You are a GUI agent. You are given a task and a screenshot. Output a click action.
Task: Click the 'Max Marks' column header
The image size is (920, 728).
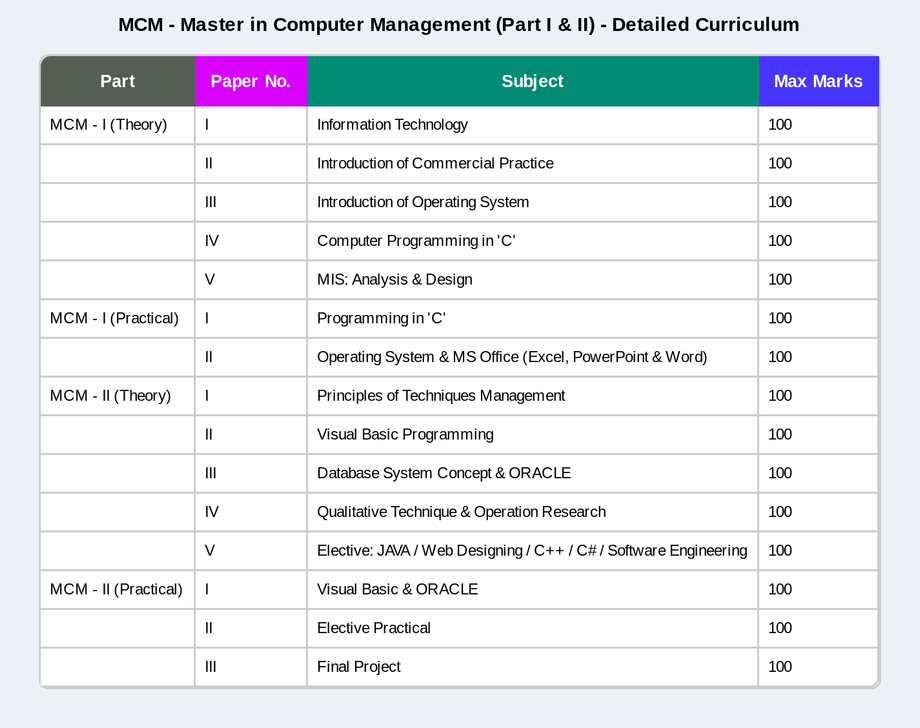coord(818,81)
